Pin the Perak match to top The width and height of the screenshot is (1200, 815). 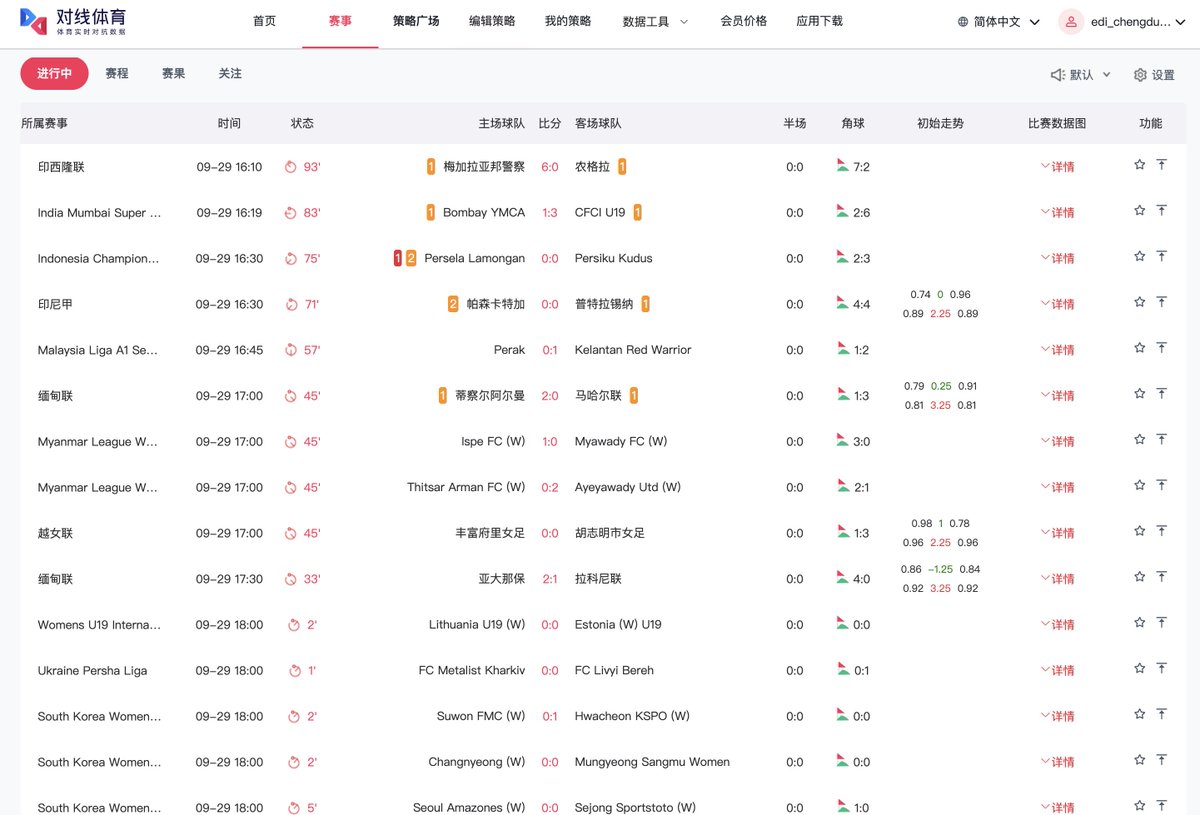(1162, 348)
